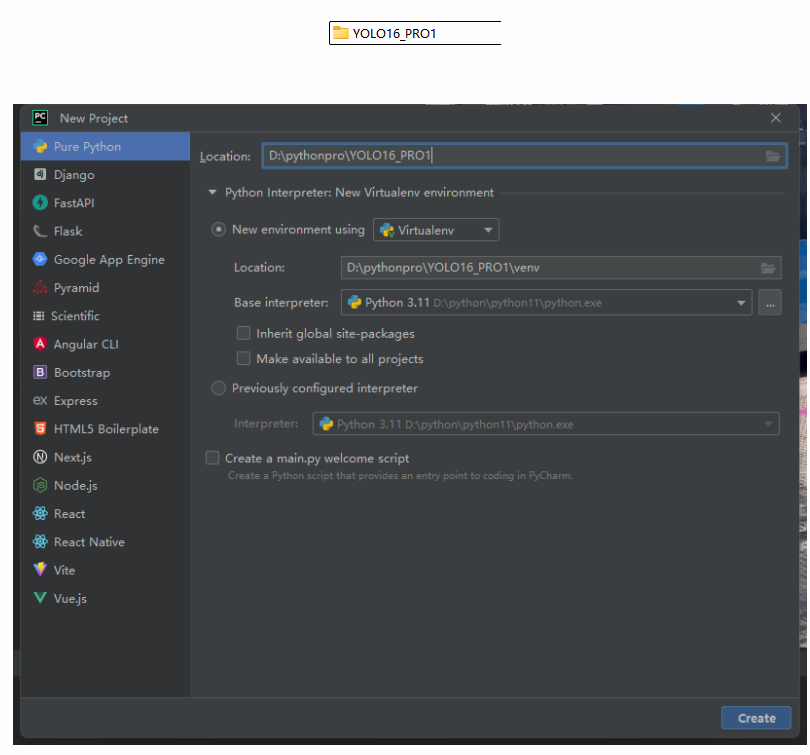
Task: Click the ellipsis button beside Base interpreter
Action: [770, 303]
